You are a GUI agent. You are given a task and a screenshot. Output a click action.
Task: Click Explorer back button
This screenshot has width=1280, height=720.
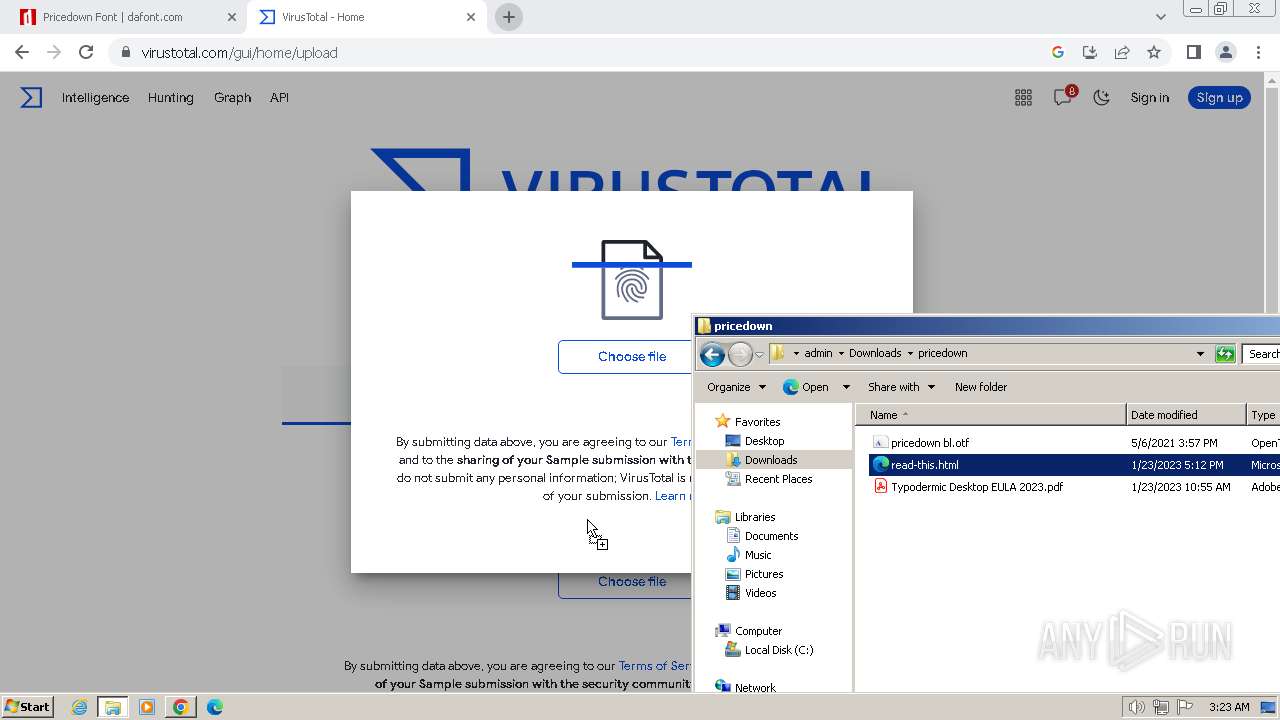click(x=712, y=354)
